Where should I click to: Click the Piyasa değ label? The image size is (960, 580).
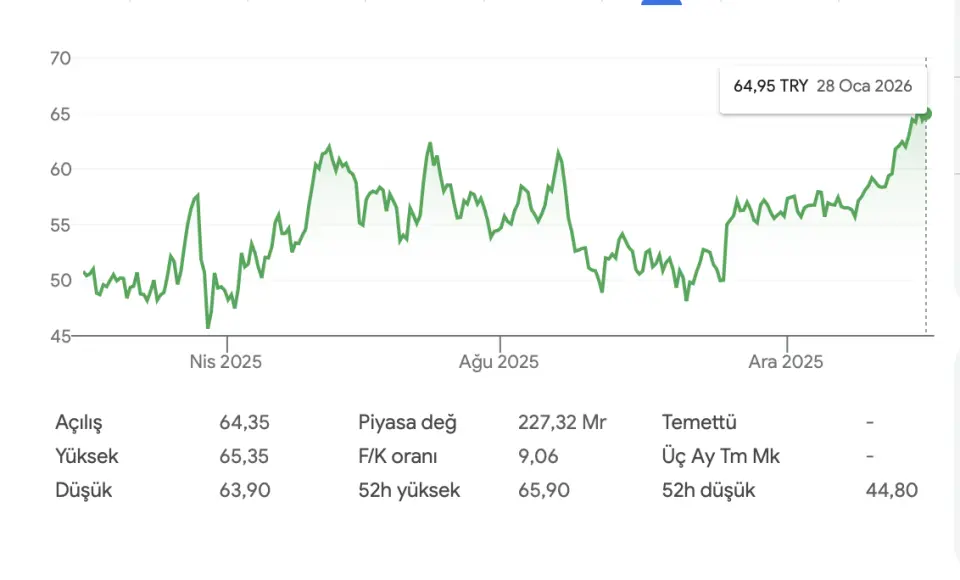(x=407, y=423)
